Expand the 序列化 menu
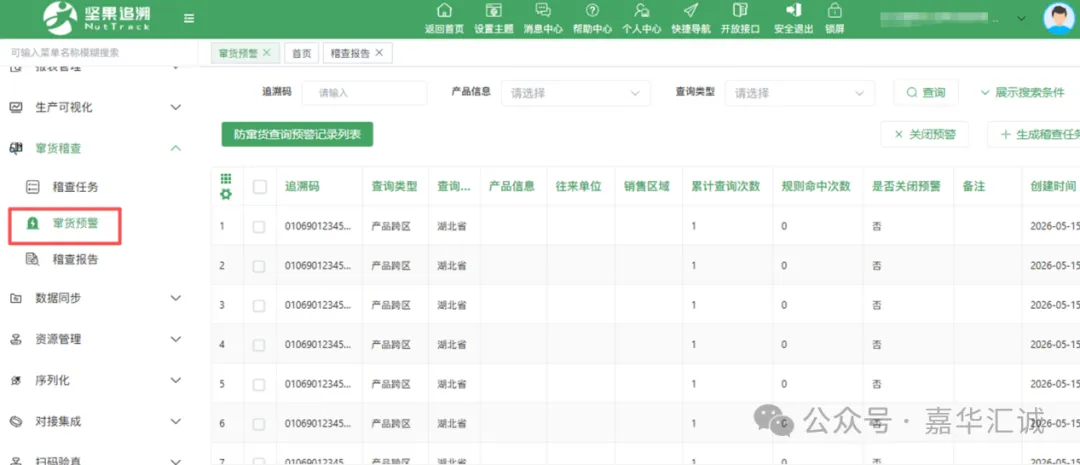 176,380
